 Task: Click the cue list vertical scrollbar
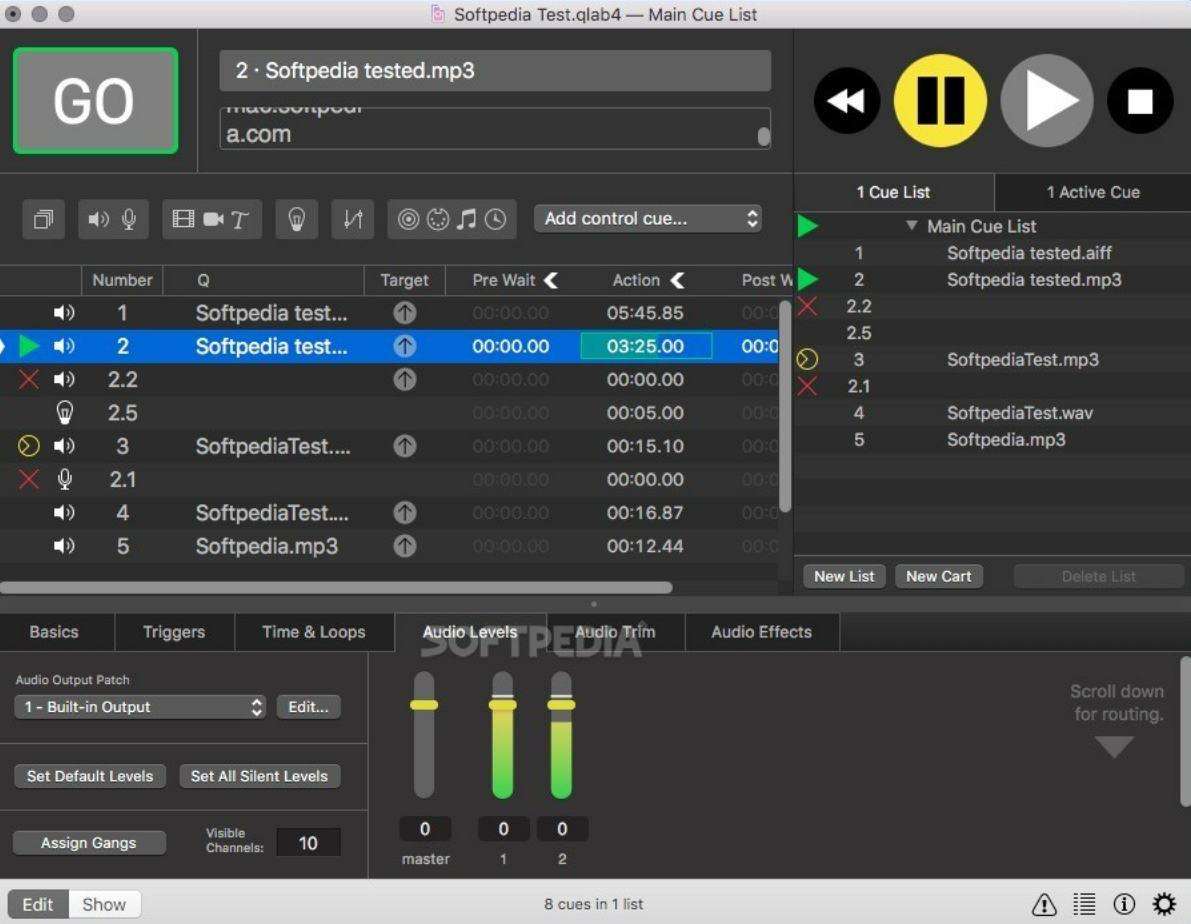[x=785, y=407]
